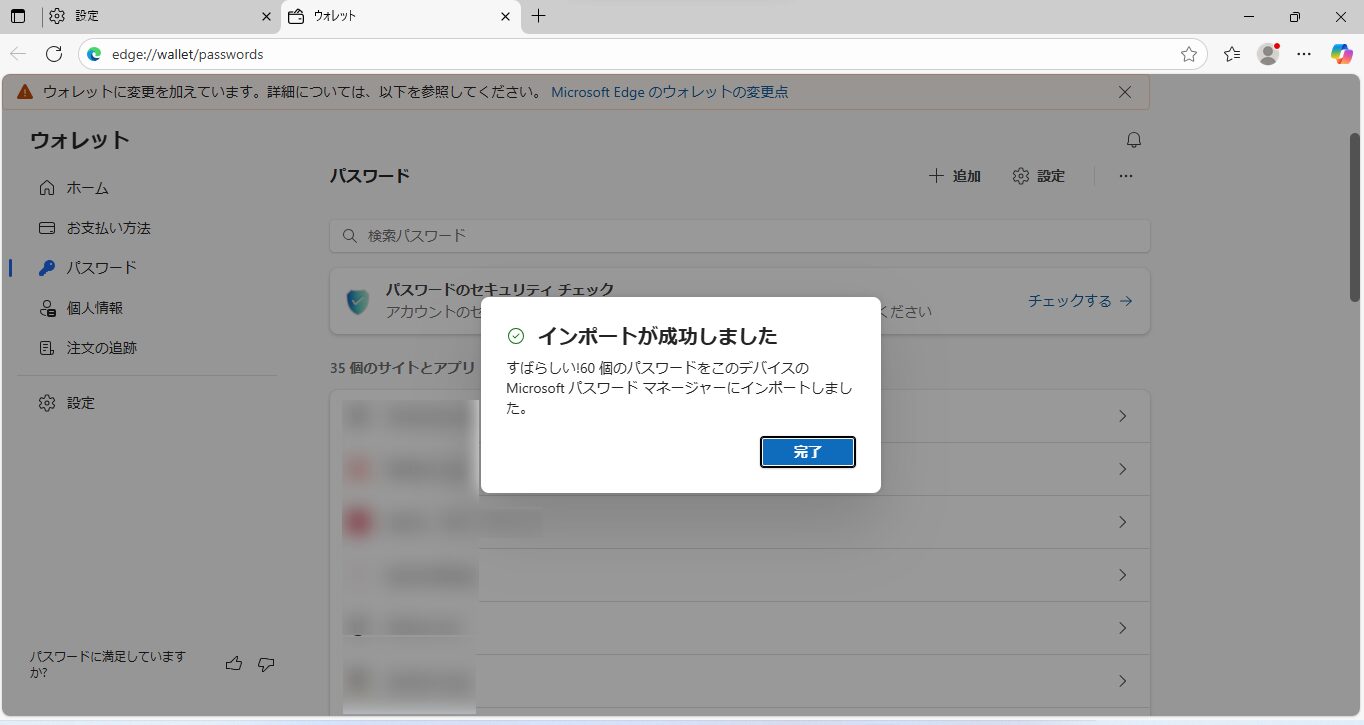Open the tab actions menu icon
The height and width of the screenshot is (725, 1364).
[x=18, y=16]
